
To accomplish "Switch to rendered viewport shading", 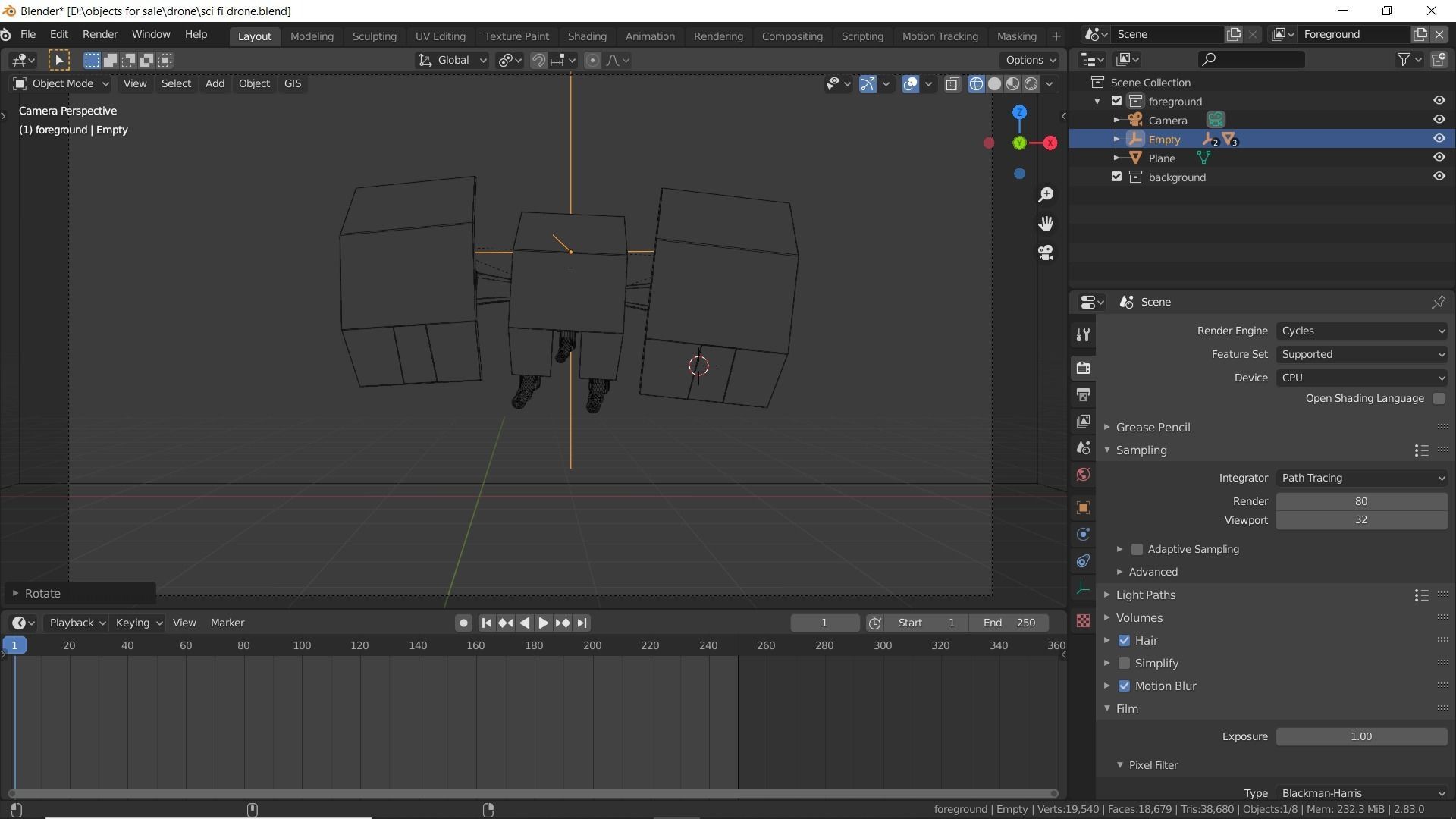I will coord(1031,84).
